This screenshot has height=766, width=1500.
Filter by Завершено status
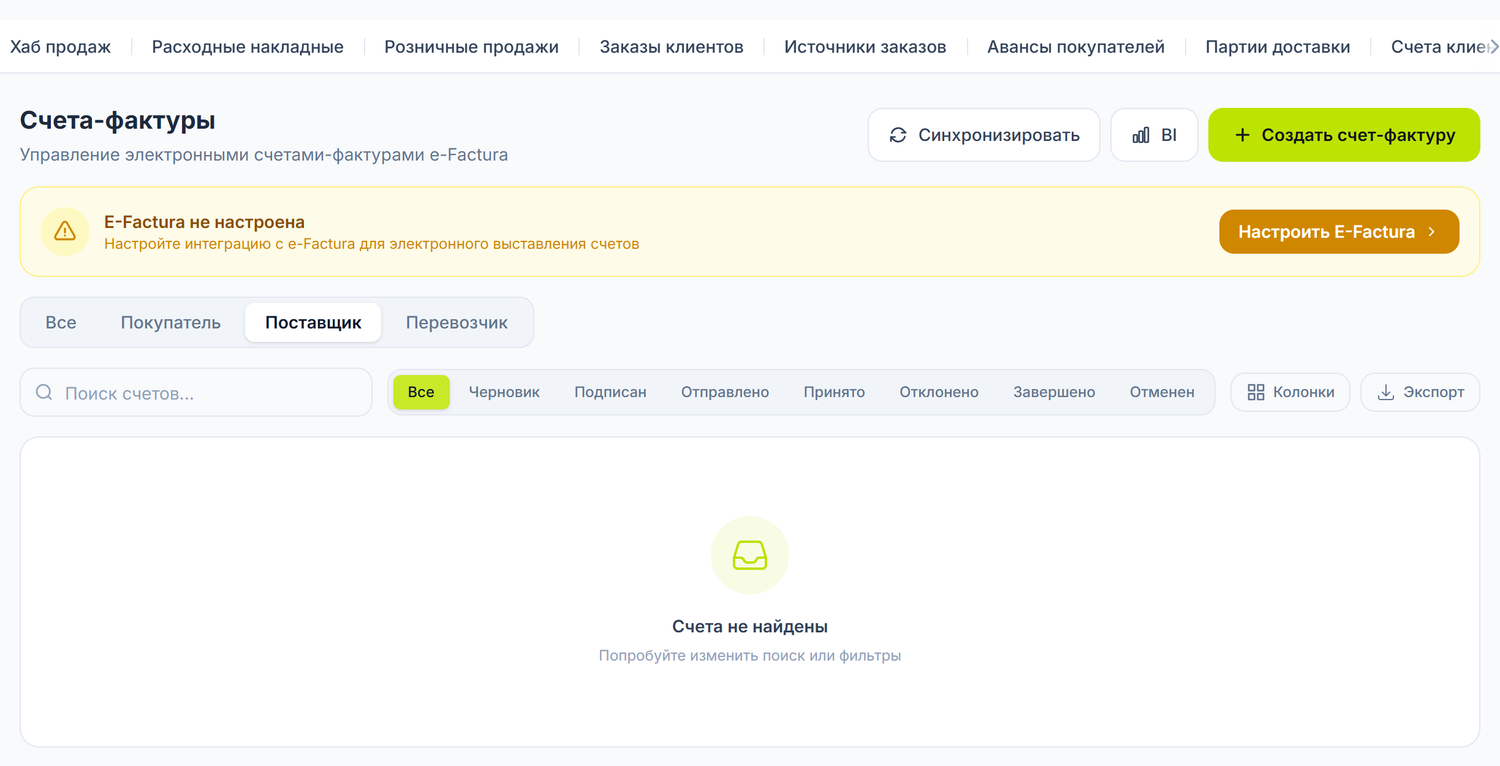(x=1054, y=392)
